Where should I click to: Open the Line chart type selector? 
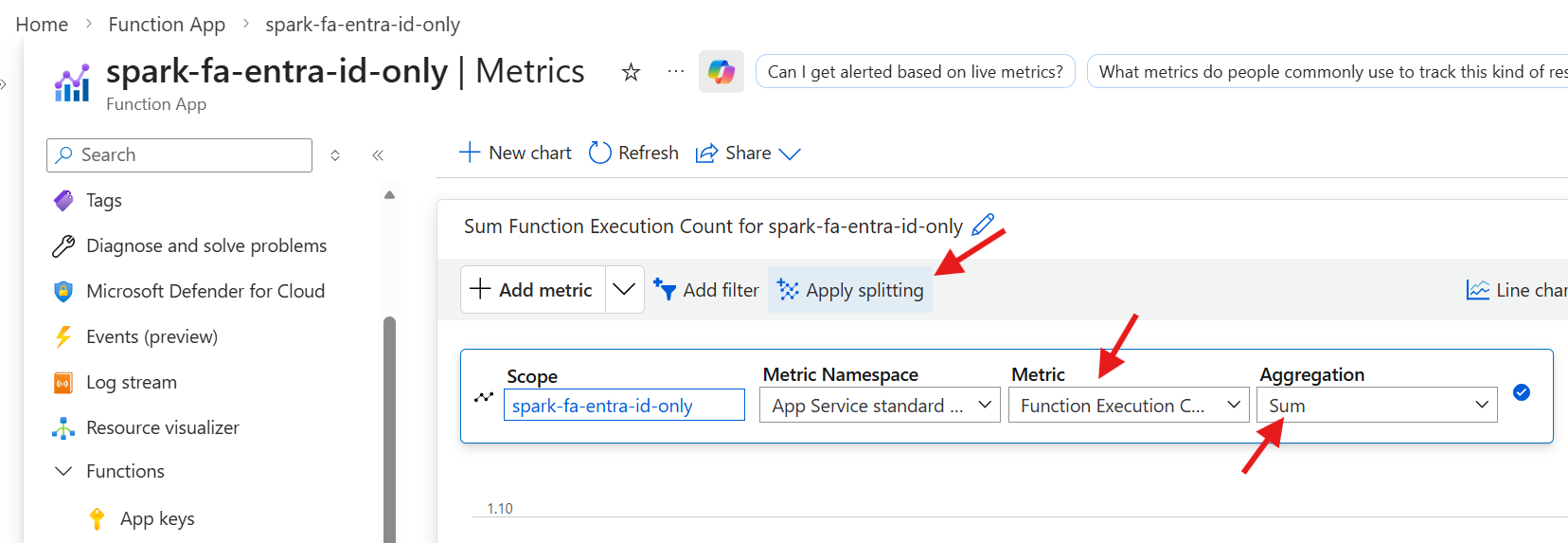tap(1516, 290)
